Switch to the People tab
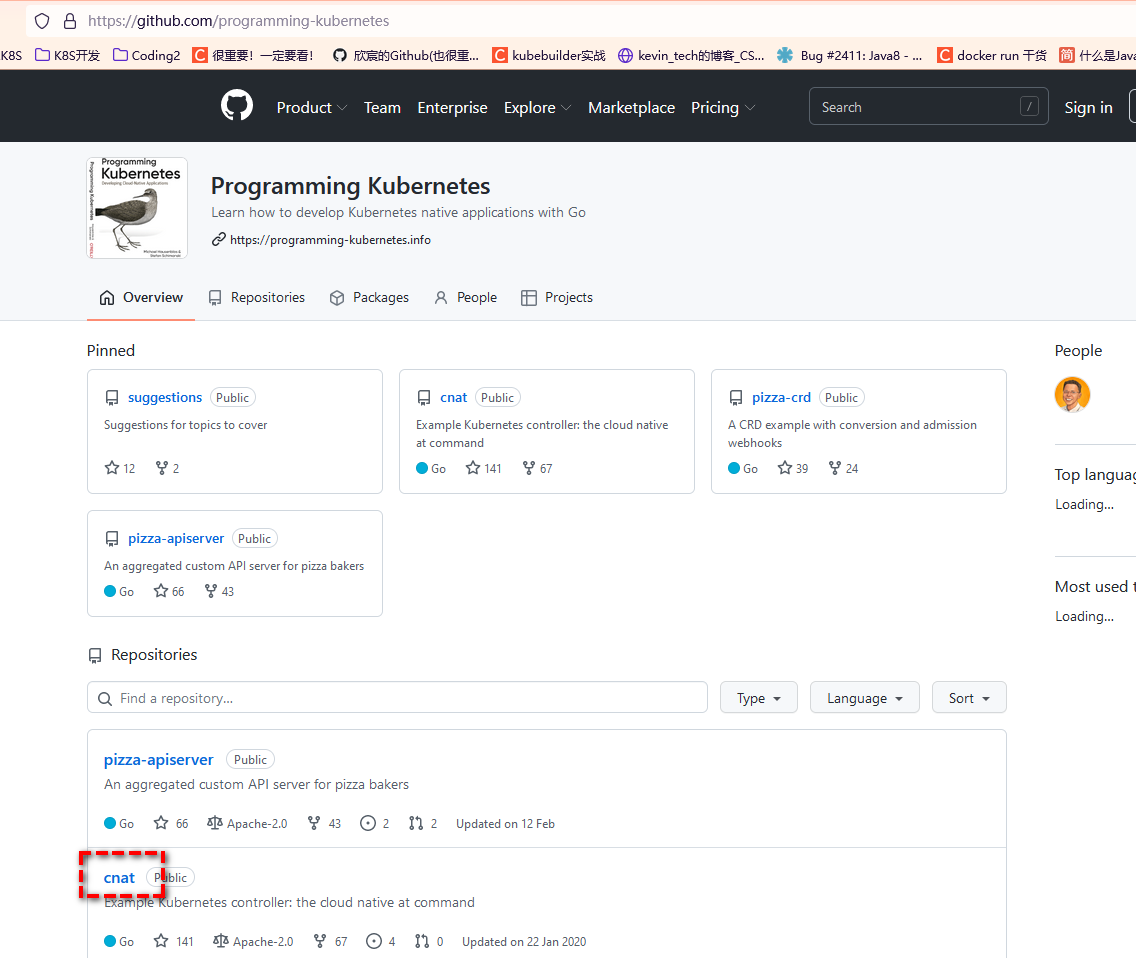The width and height of the screenshot is (1136, 958). (x=465, y=297)
